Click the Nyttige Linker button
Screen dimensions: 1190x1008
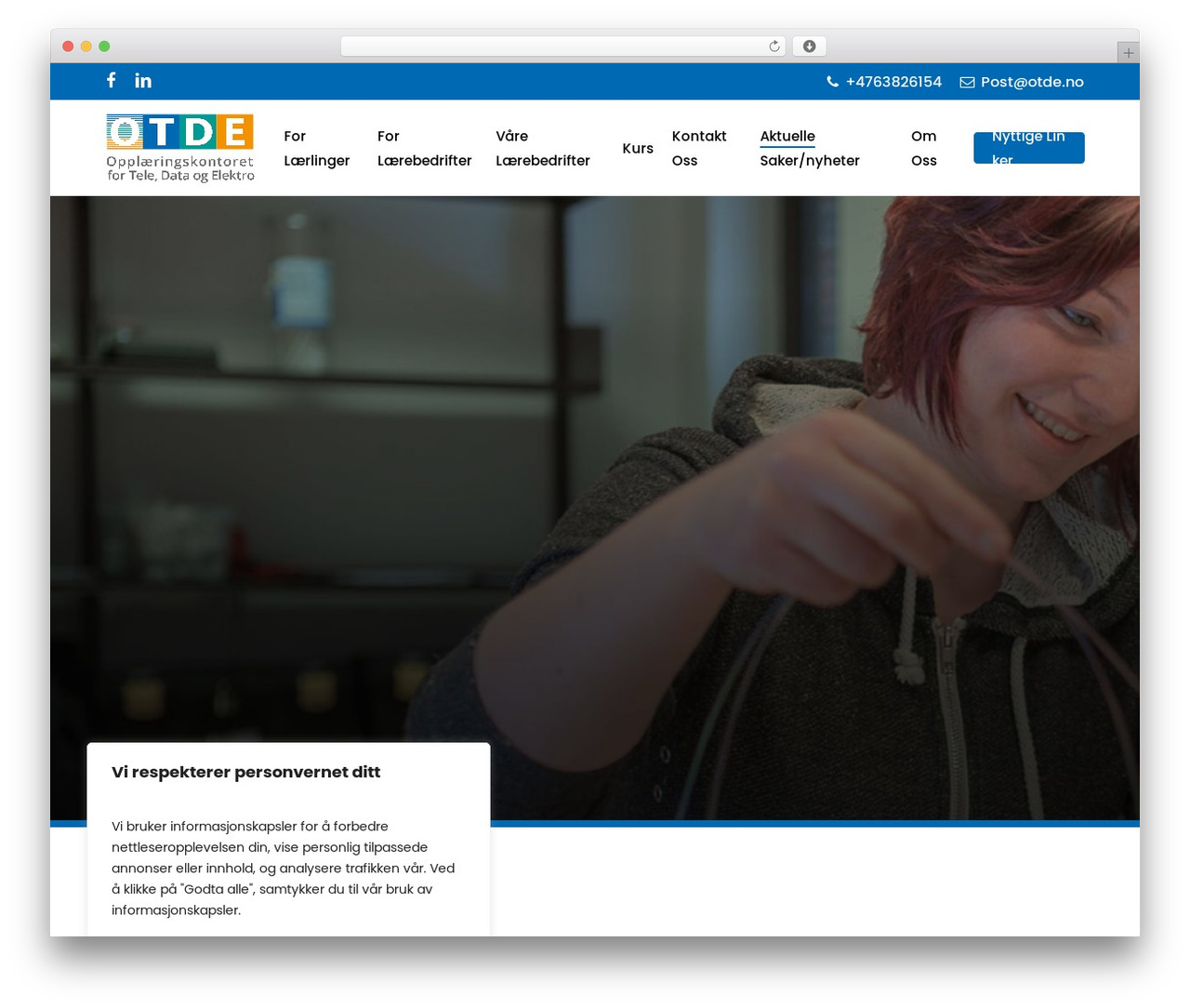coord(1028,148)
